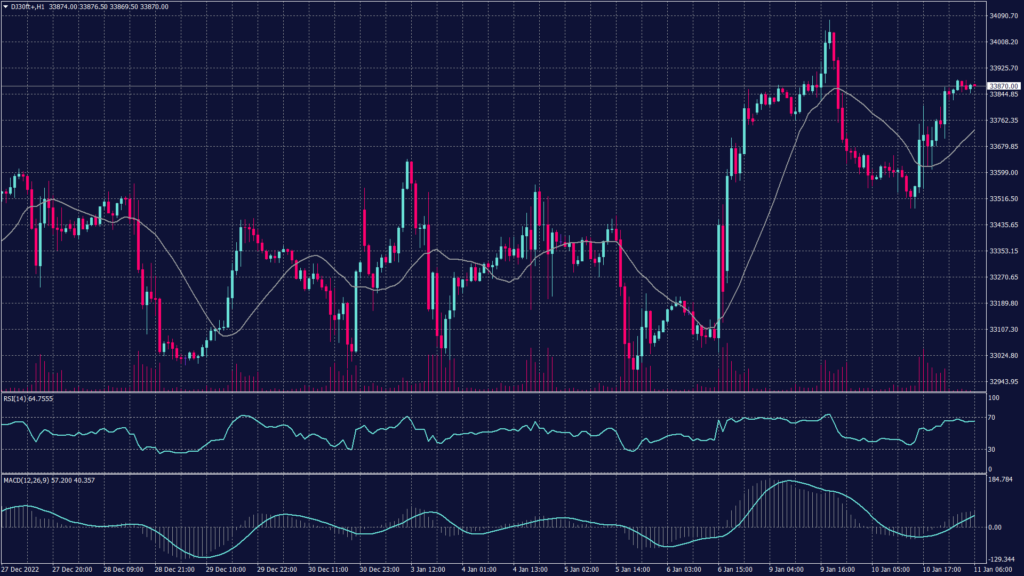The image size is (1024, 576).
Task: Click the 32943.95 price scale label
Action: 1003,381
